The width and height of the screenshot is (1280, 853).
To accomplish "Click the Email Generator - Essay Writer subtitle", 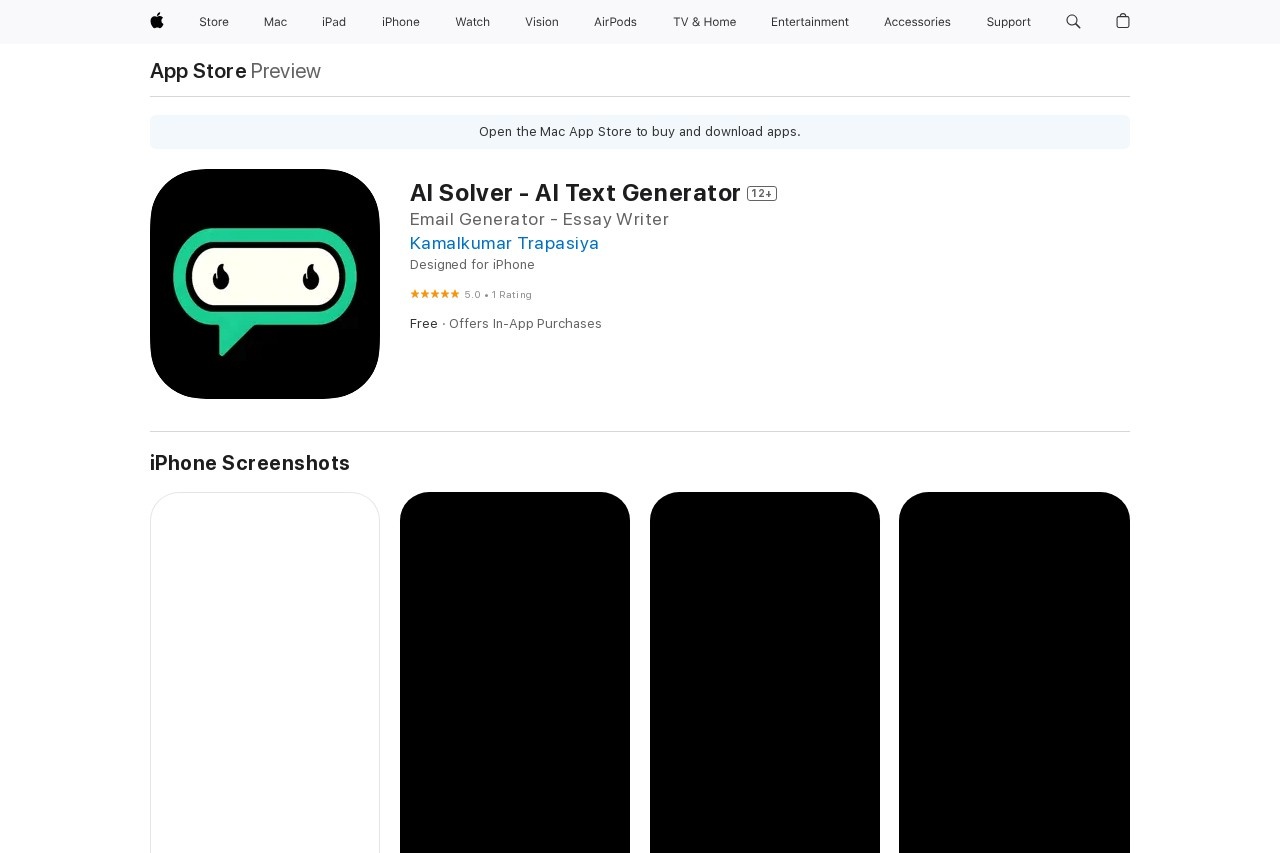I will click(x=539, y=219).
